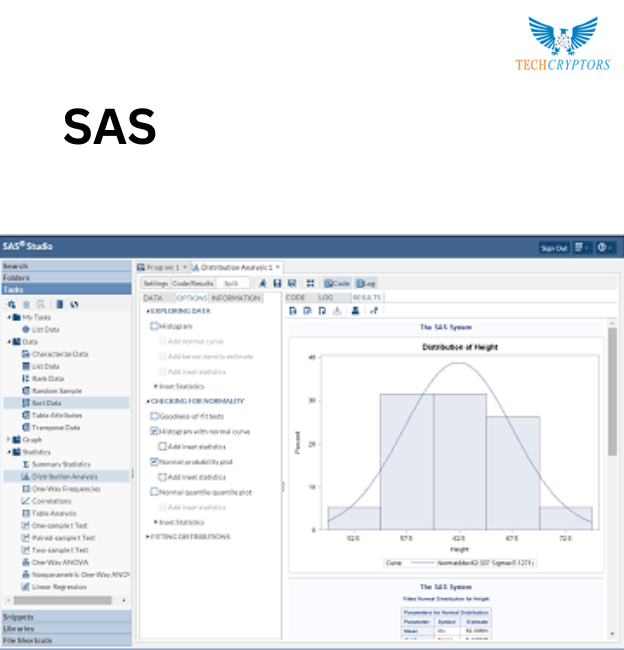Expand the Graph folder arrow
The width and height of the screenshot is (624, 650).
coord(9,439)
